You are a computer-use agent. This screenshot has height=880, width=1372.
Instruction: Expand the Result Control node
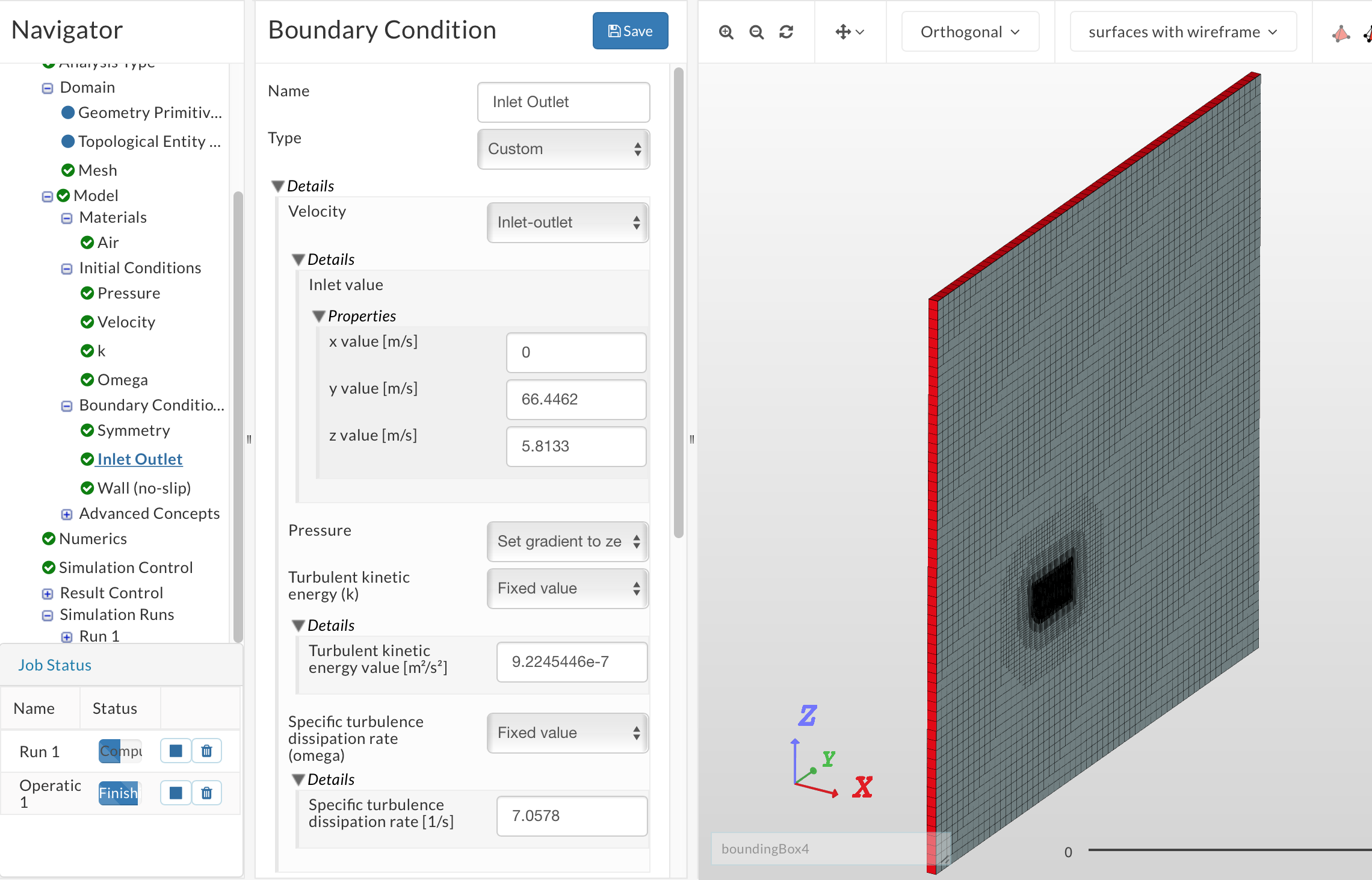click(x=48, y=593)
